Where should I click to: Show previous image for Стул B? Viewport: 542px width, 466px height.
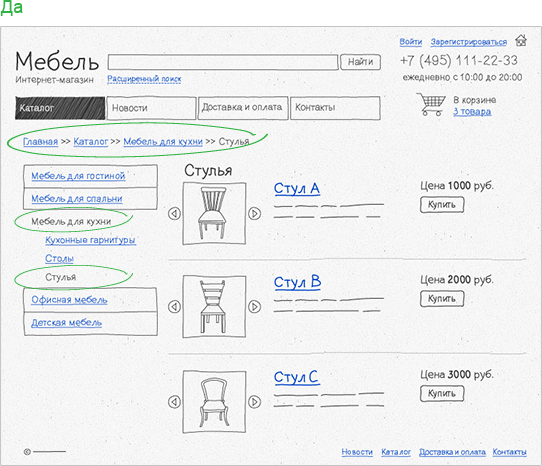[x=174, y=306]
